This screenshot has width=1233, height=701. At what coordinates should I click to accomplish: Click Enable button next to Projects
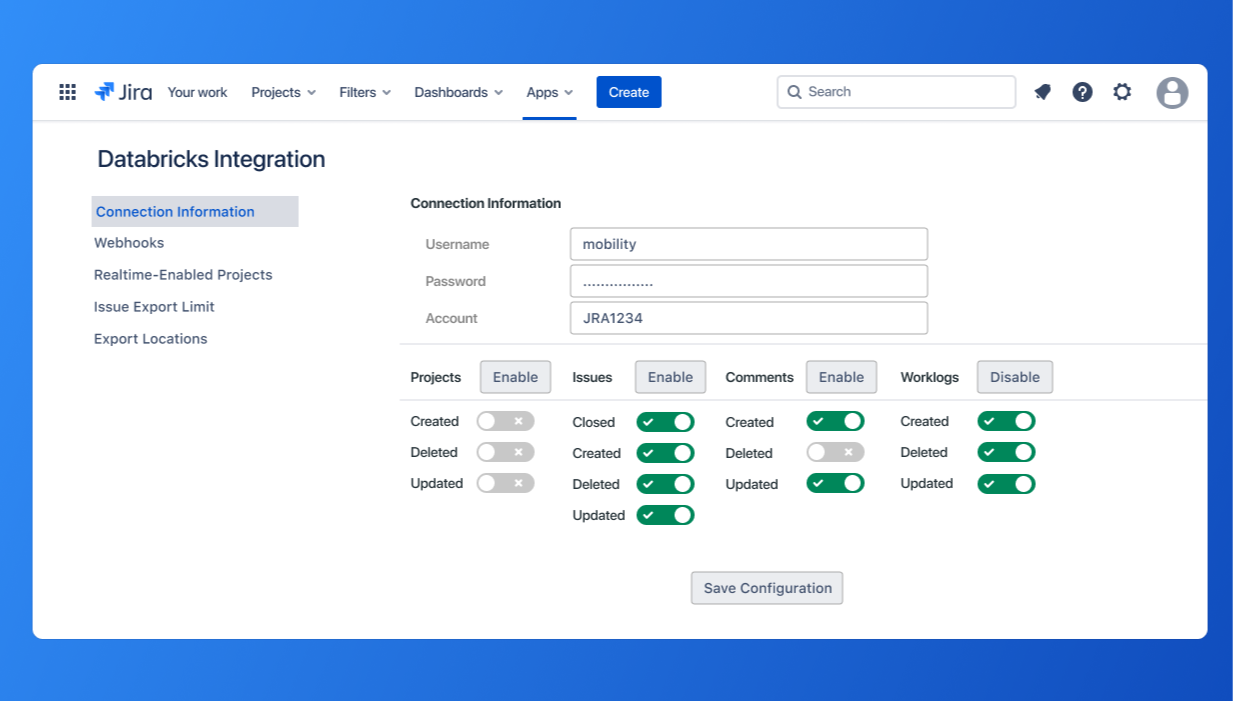click(516, 377)
